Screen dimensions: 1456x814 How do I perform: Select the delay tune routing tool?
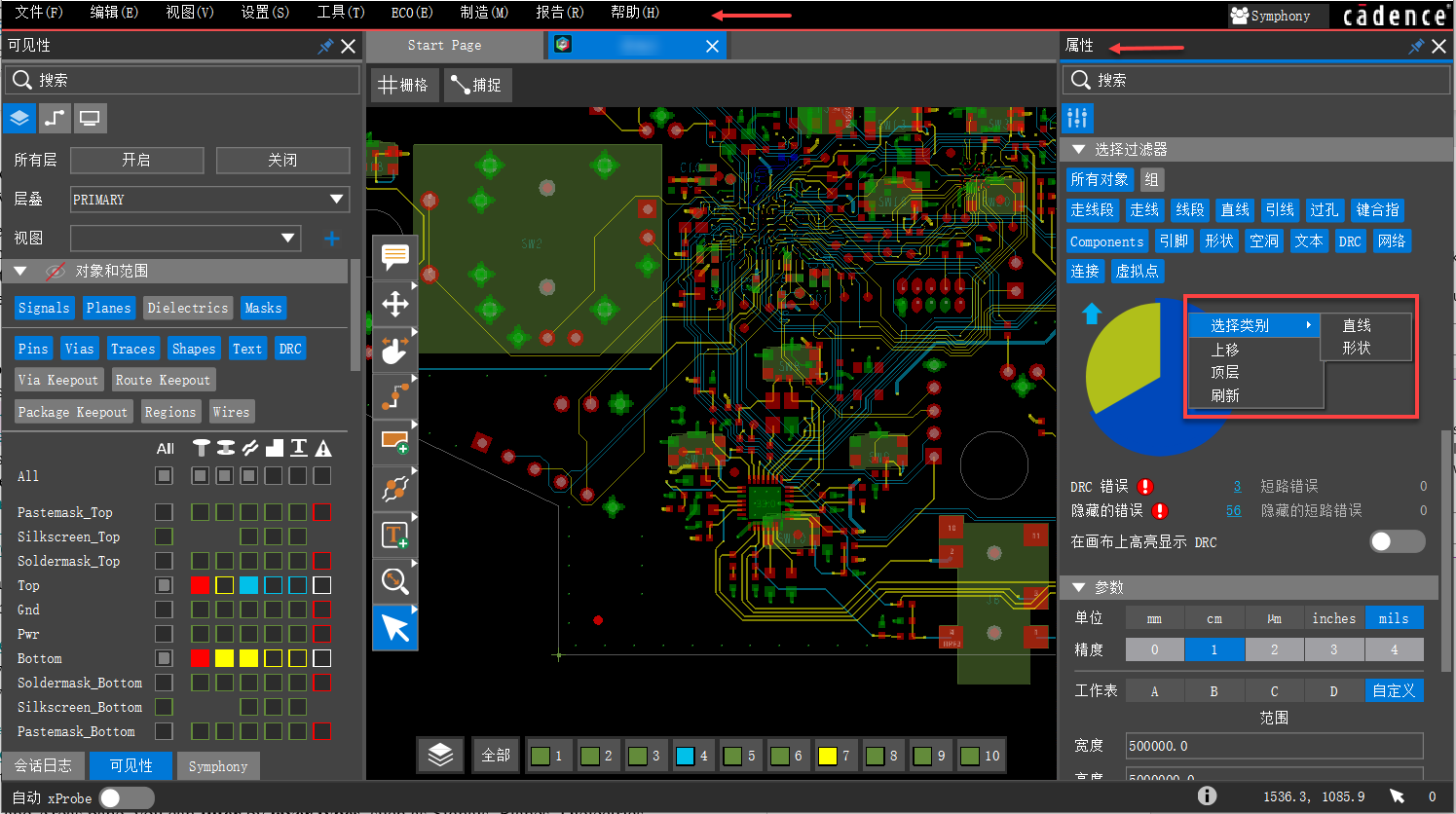(394, 488)
